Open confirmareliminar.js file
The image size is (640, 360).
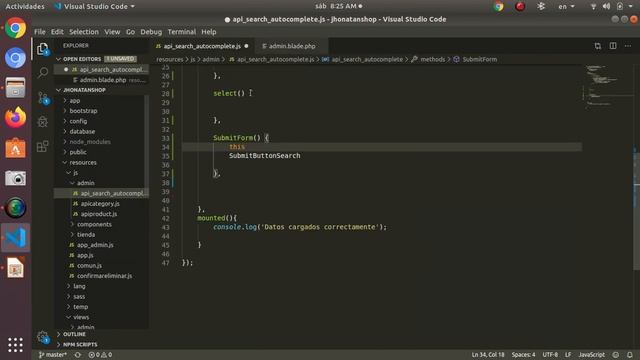point(104,276)
